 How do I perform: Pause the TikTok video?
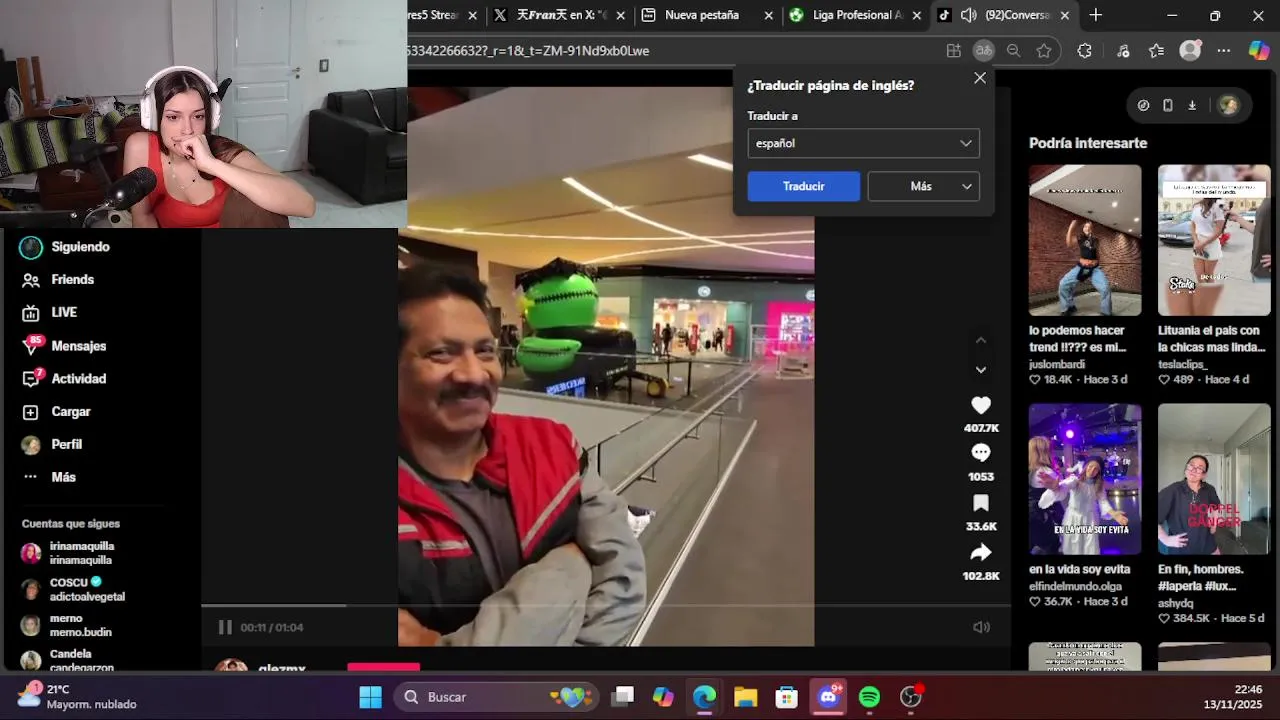tap(225, 627)
